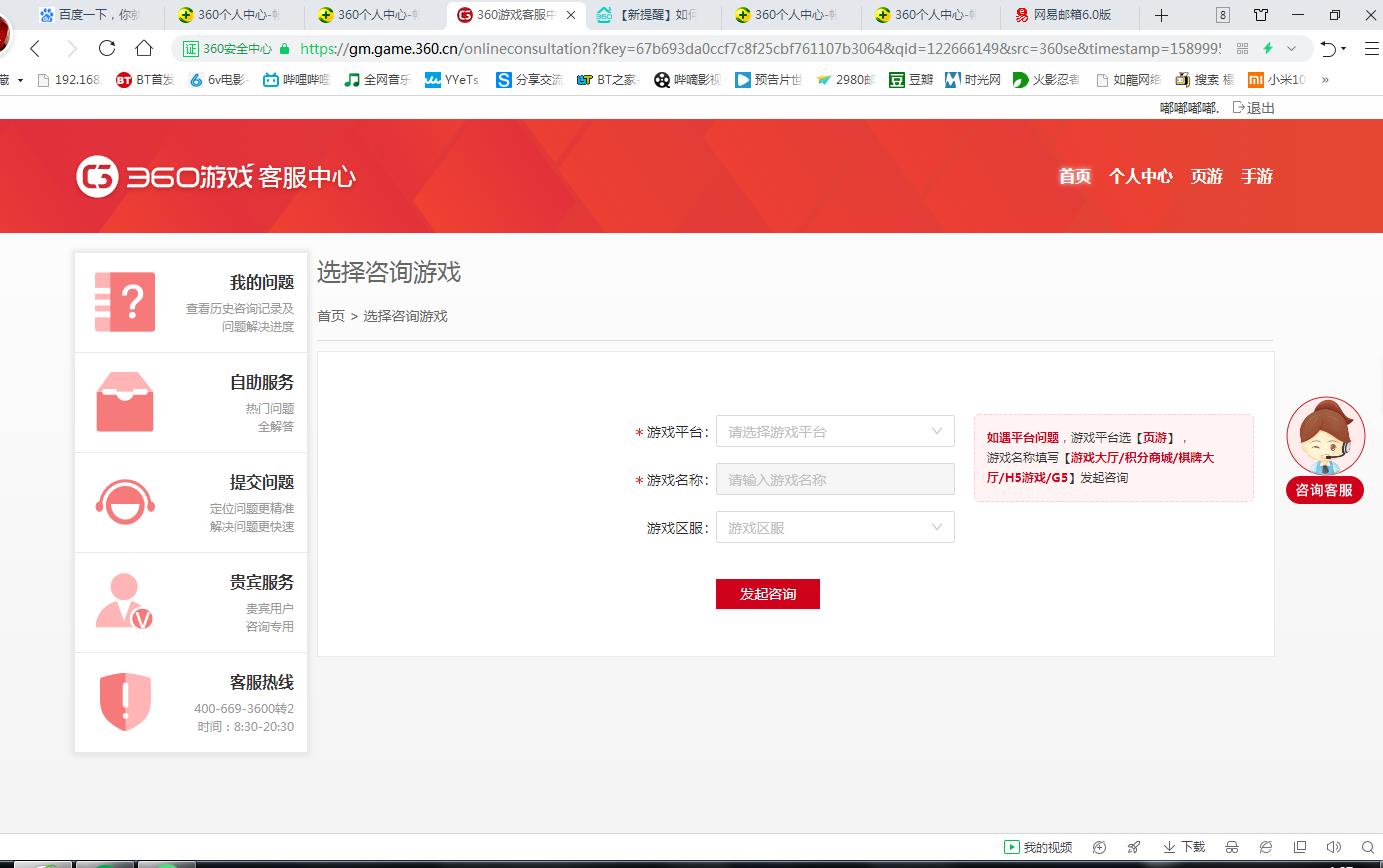This screenshot has width=1383, height=868.
Task: Click the 发起咨询 button
Action: (x=767, y=593)
